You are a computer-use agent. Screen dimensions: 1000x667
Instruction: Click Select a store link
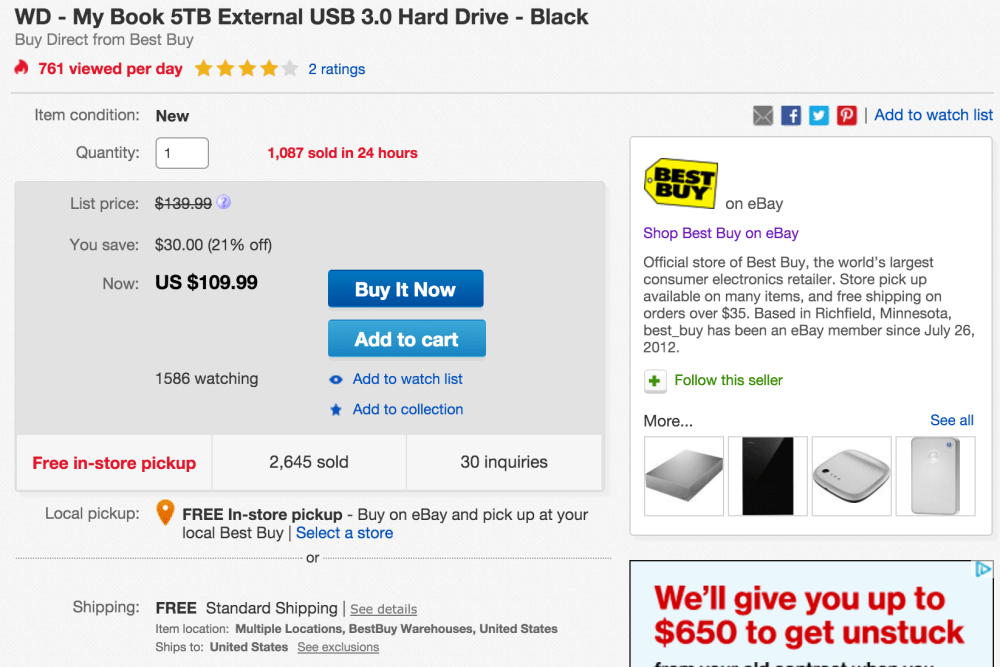[344, 533]
